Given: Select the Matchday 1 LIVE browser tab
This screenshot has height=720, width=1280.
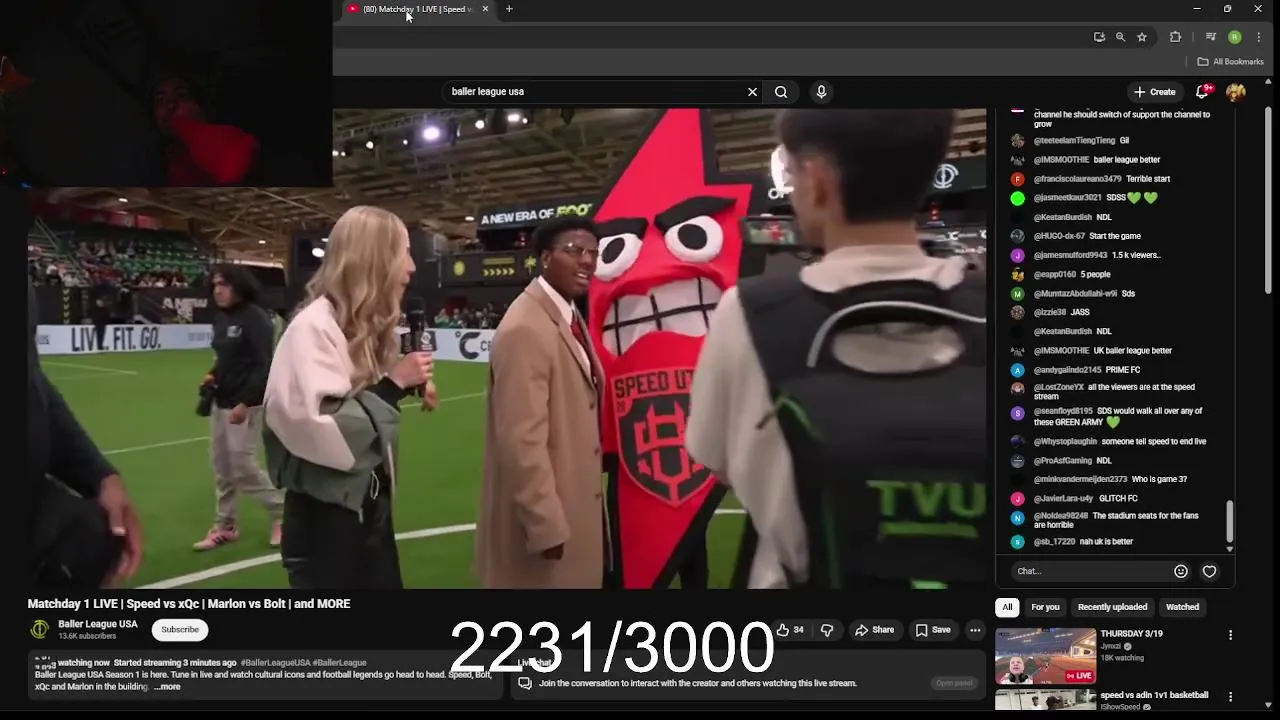Looking at the screenshot, I should (x=415, y=9).
